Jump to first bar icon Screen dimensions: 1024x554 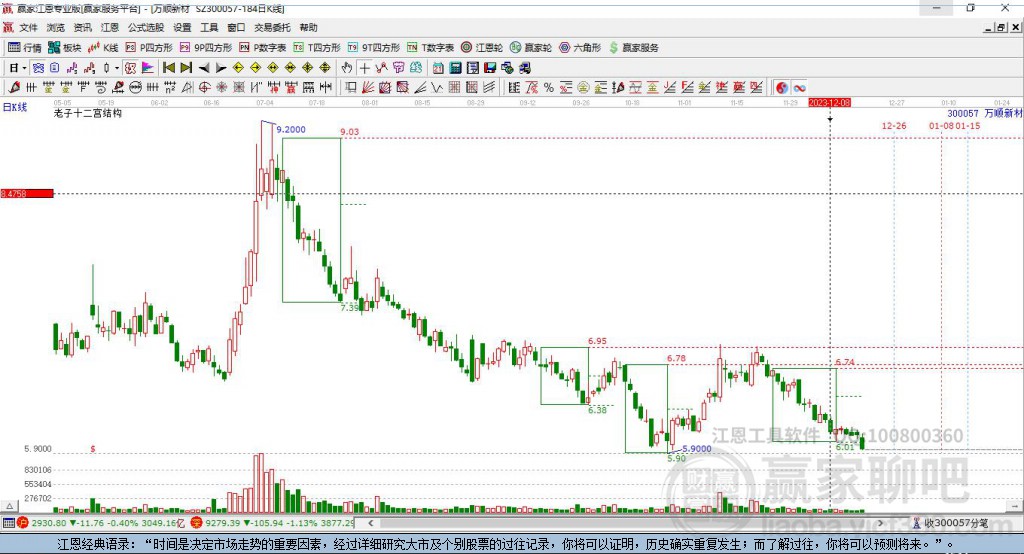coord(168,68)
